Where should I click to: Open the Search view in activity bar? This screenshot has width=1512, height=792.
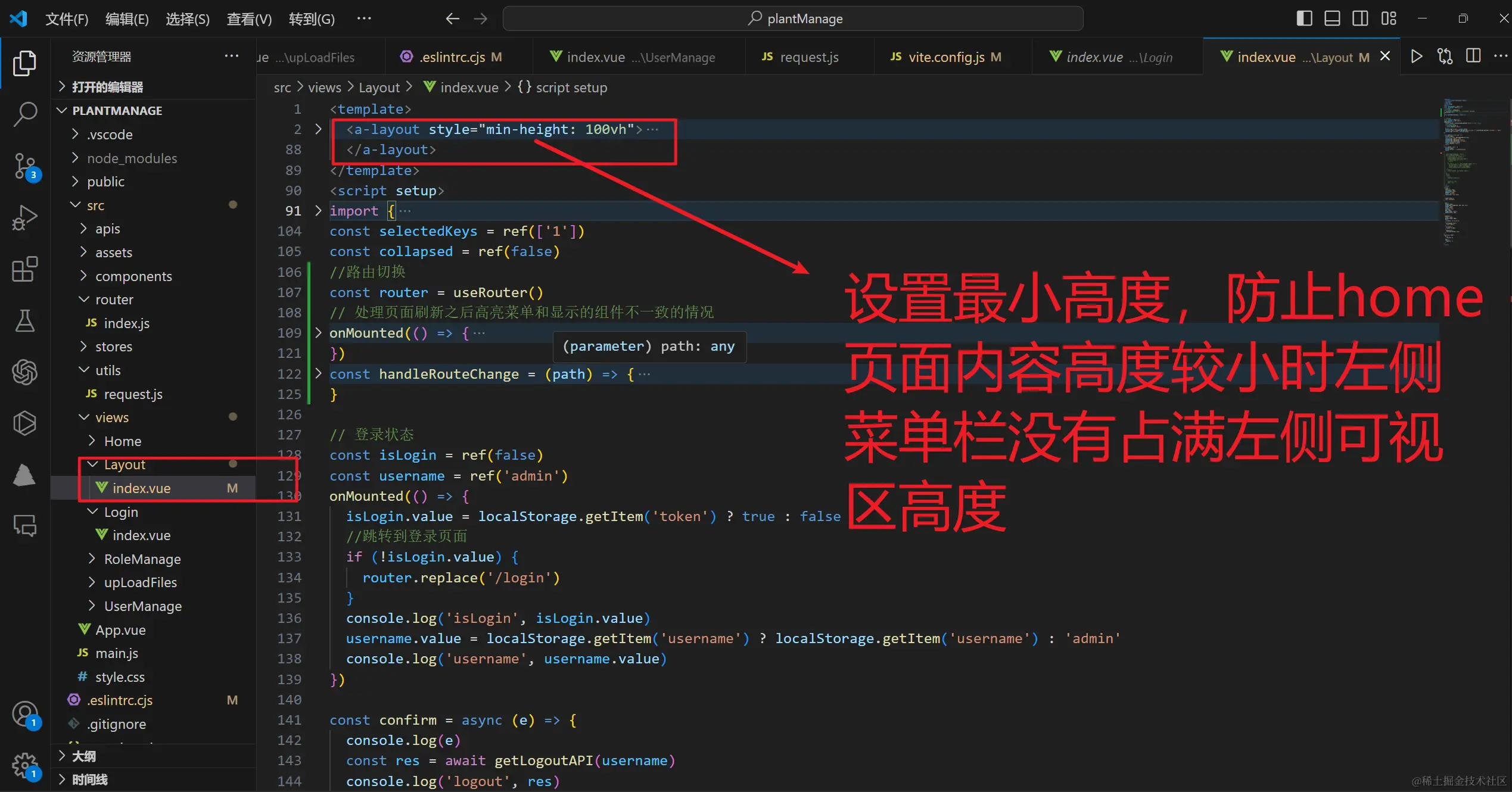tap(24, 114)
